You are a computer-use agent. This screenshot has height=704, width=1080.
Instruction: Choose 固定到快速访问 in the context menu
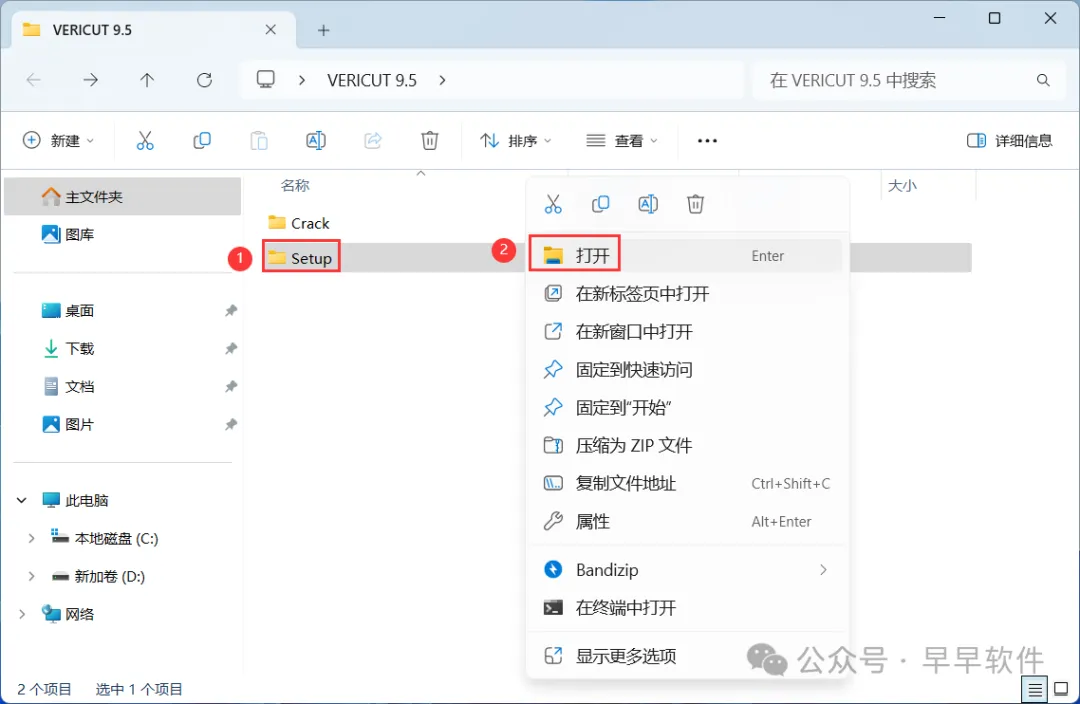coord(686,370)
